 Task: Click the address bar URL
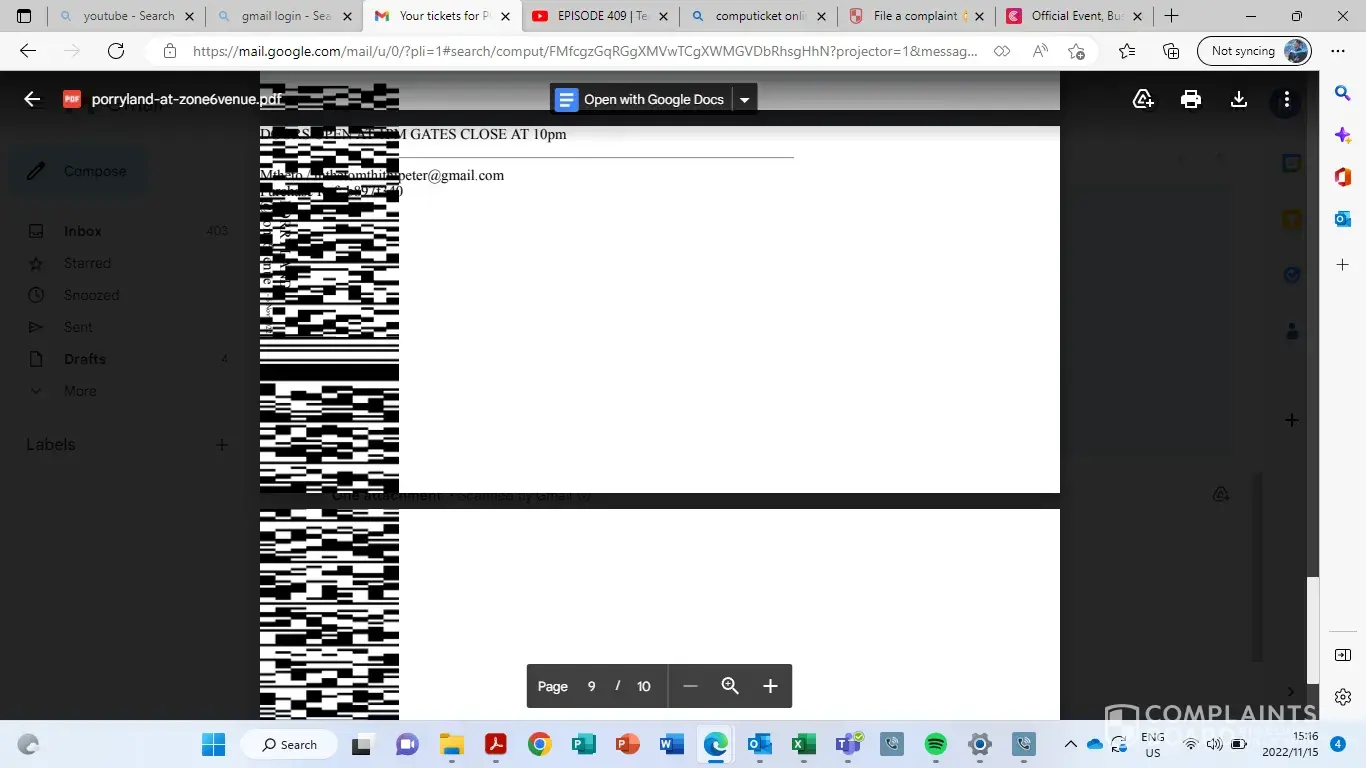pos(585,52)
